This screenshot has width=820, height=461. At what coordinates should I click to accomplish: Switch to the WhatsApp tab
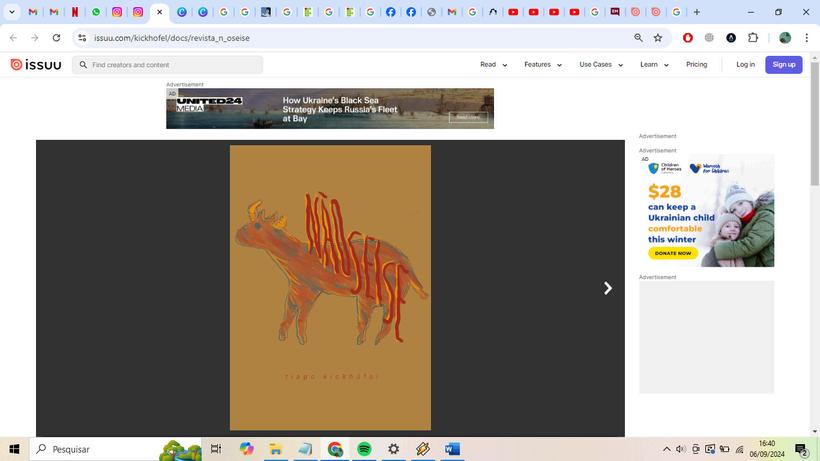pos(96,11)
